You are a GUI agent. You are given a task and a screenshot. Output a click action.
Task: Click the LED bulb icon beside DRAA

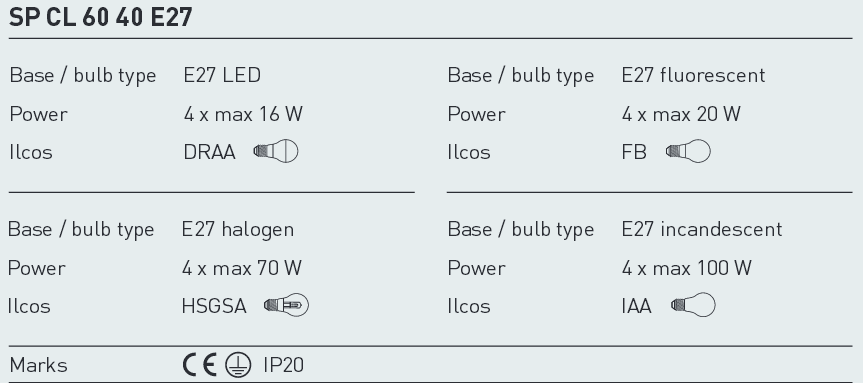(x=276, y=151)
